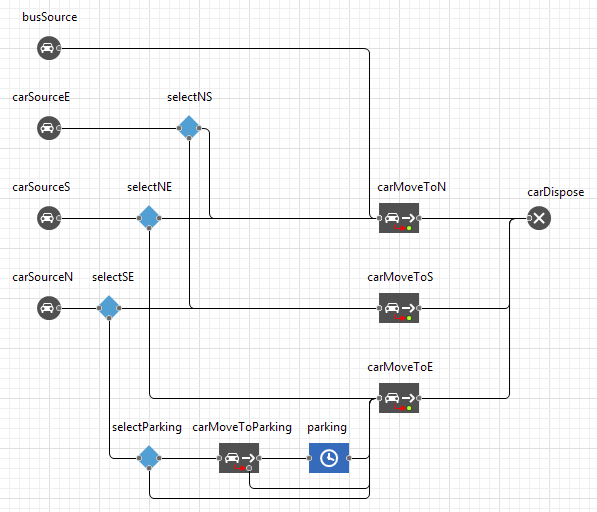
Task: Select the busSource car source block
Action: click(49, 48)
